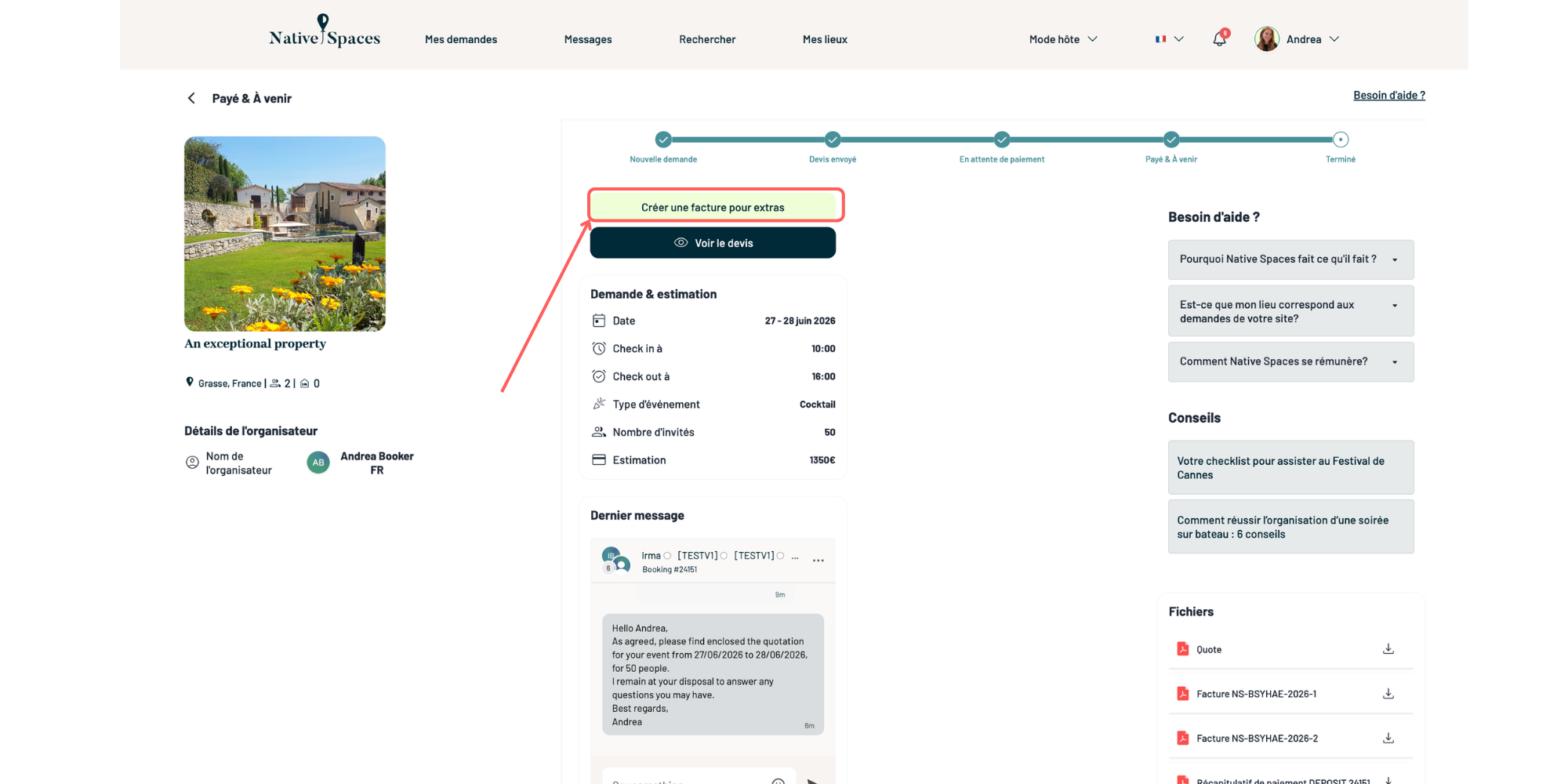Click the party icon for Type d'événement
Viewport: 1568px width, 784px height.
[599, 405]
